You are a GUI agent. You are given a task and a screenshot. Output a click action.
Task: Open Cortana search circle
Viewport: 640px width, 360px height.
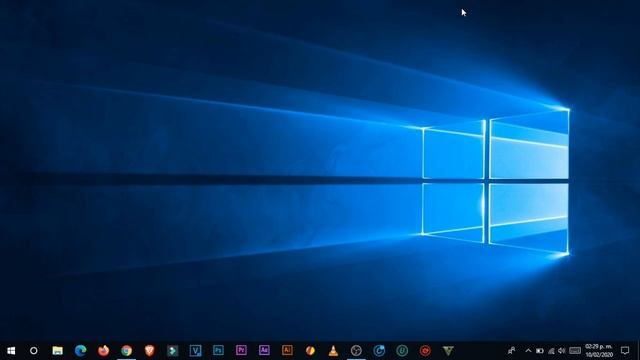(x=34, y=351)
